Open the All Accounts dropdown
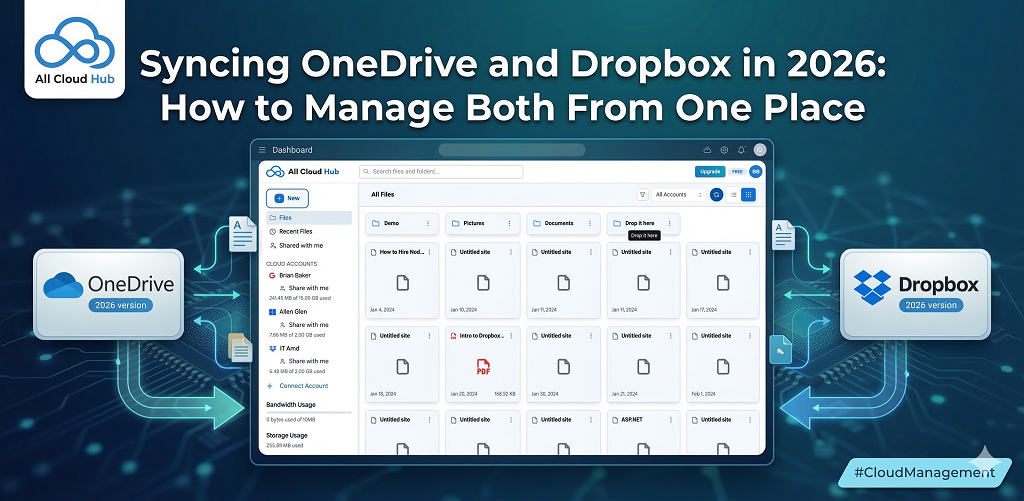Screen dimensions: 1024x501 pos(679,195)
